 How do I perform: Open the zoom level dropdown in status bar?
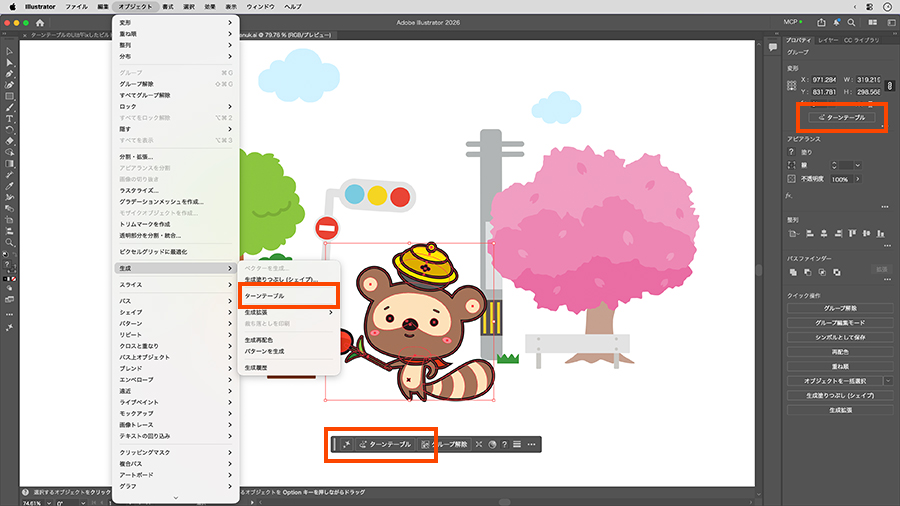[x=48, y=503]
